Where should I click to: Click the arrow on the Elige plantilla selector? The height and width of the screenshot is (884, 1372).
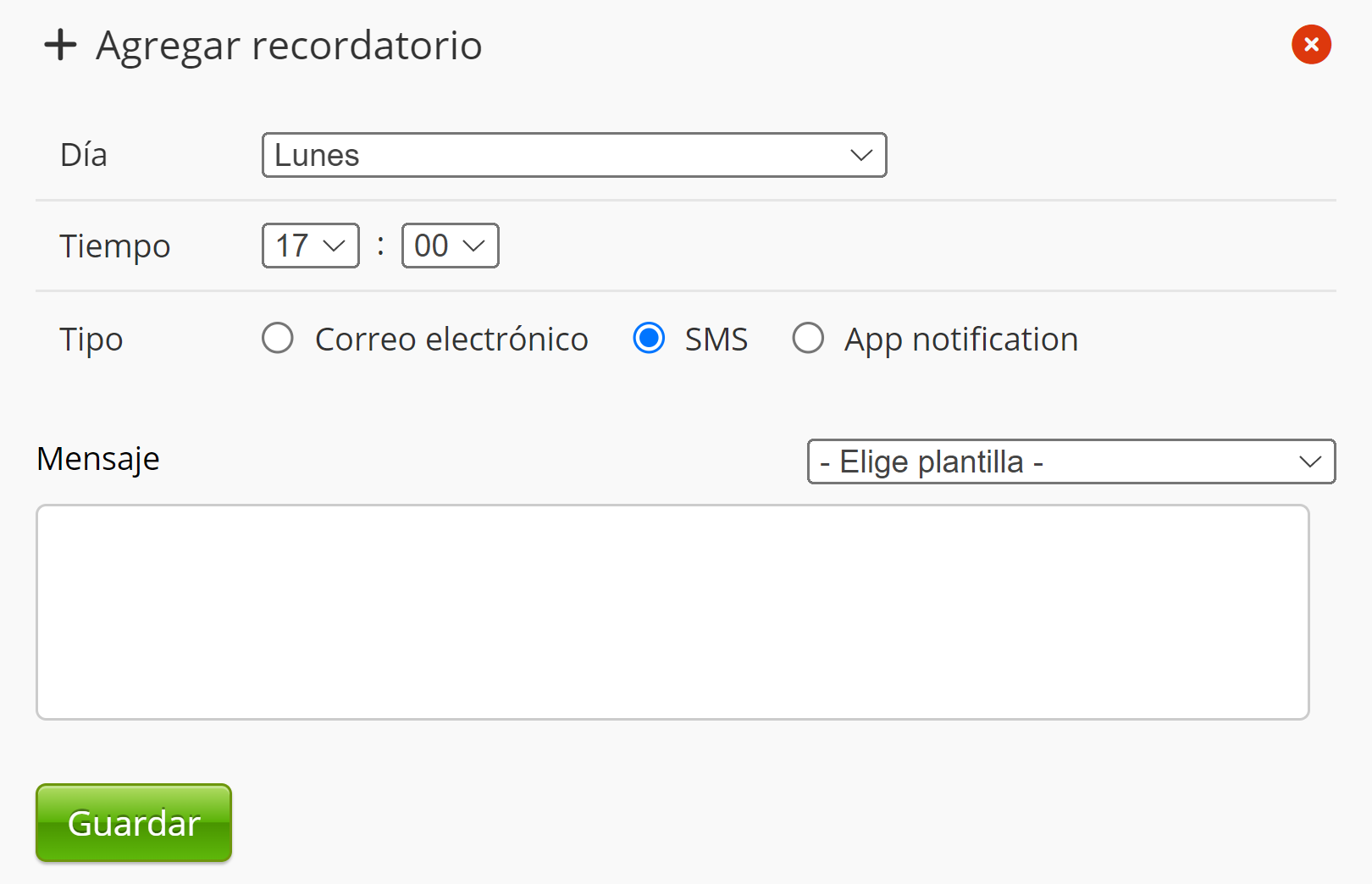point(1309,461)
